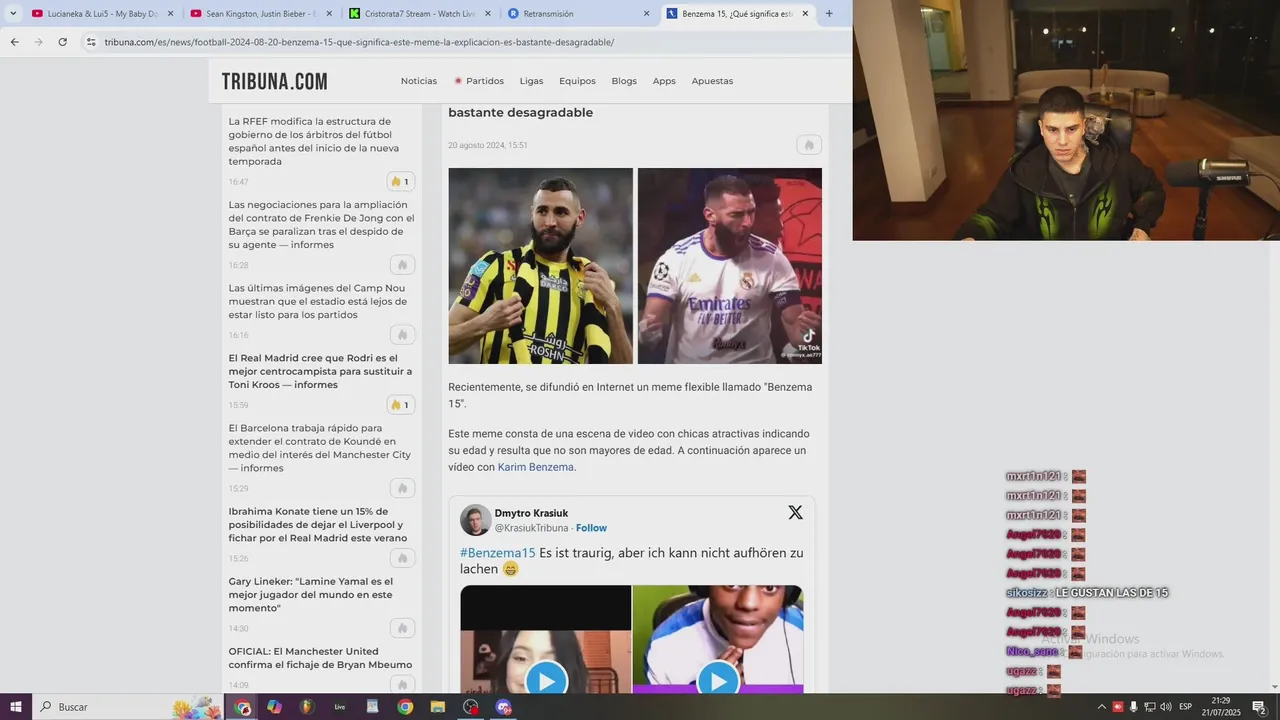1280x720 pixels.
Task: Open Apuestas menu
Action: [x=712, y=81]
